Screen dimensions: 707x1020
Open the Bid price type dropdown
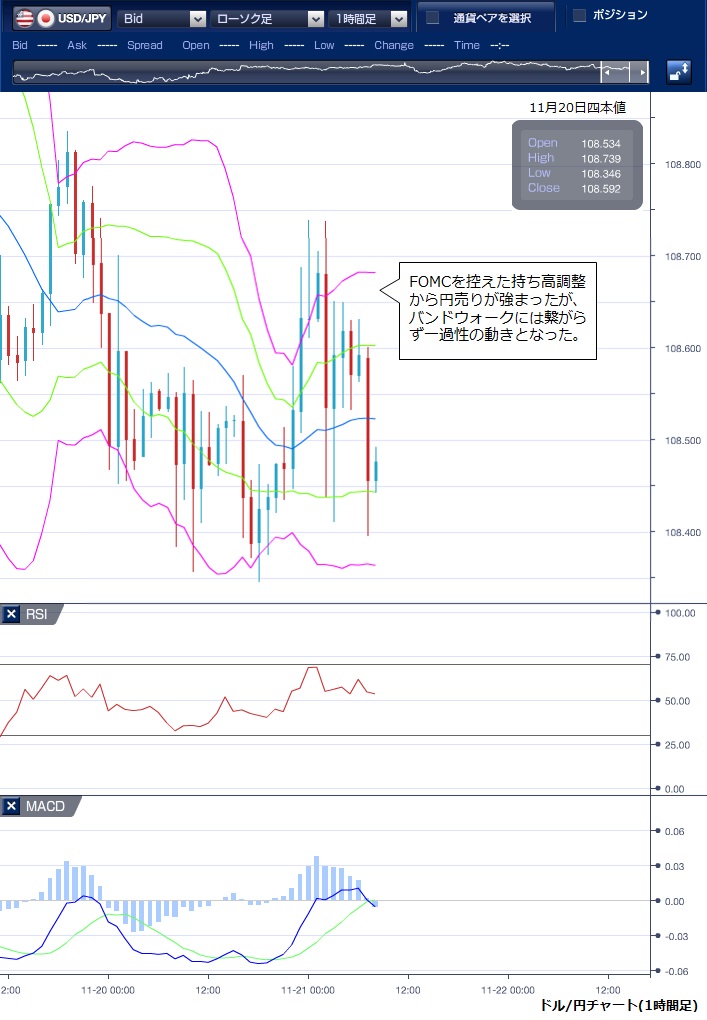pyautogui.click(x=162, y=18)
